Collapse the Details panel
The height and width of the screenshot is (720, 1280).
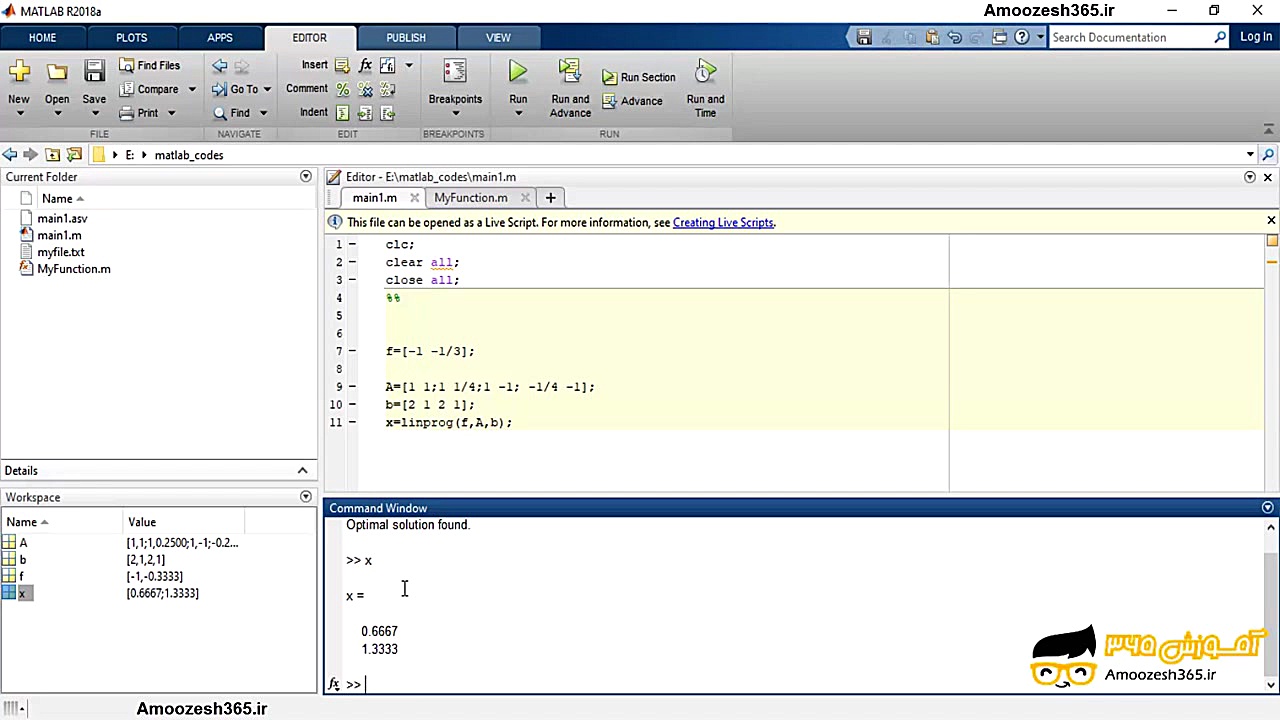coord(302,470)
